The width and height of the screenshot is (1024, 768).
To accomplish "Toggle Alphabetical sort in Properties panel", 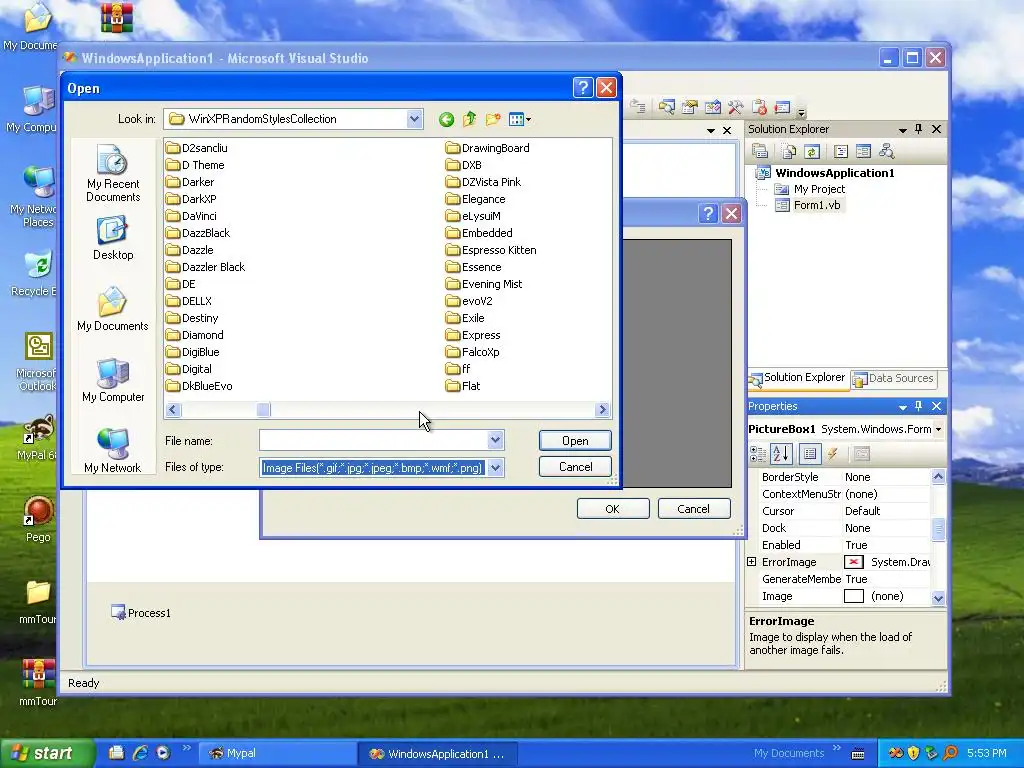I will coord(781,454).
